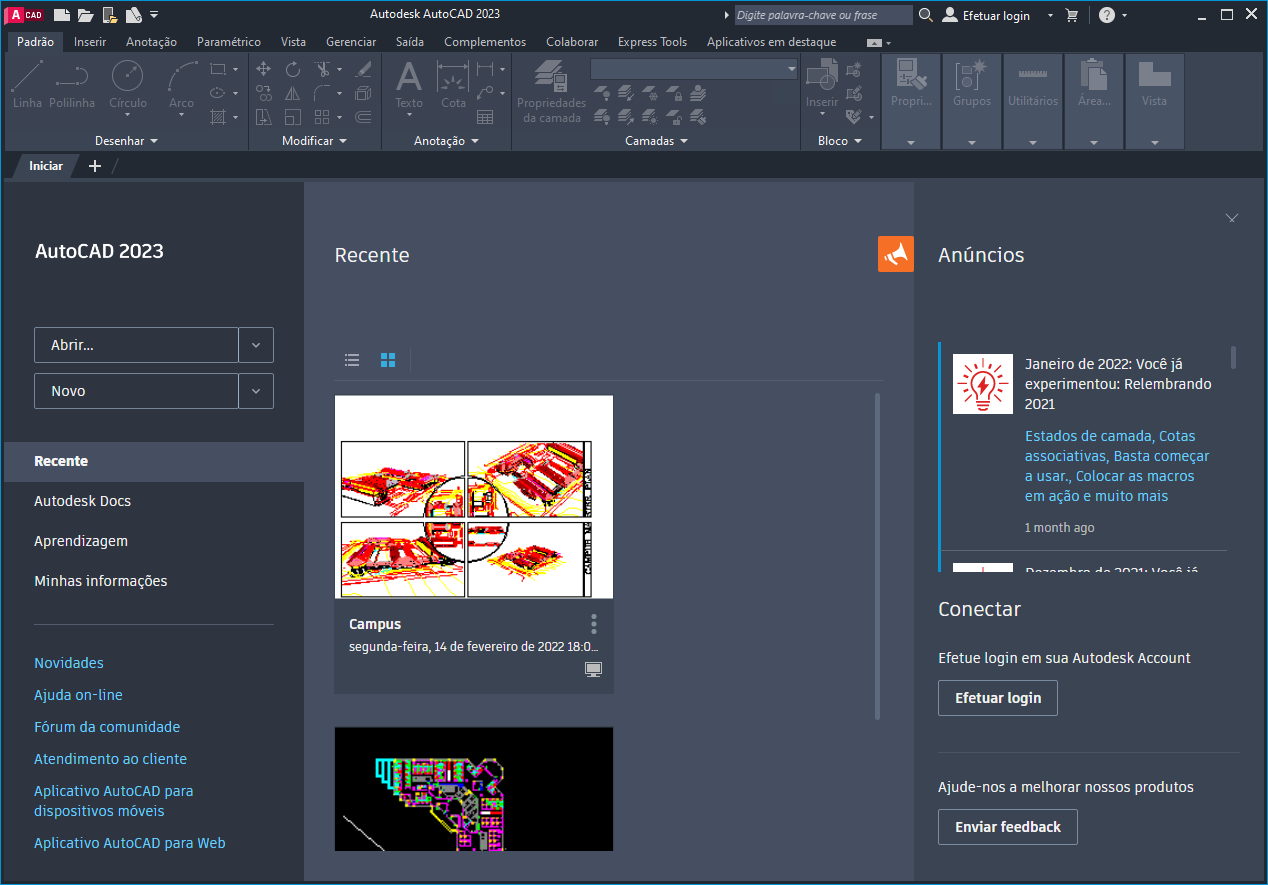Click the Move tool in Modificar panel
This screenshot has width=1268, height=885.
coord(264,69)
